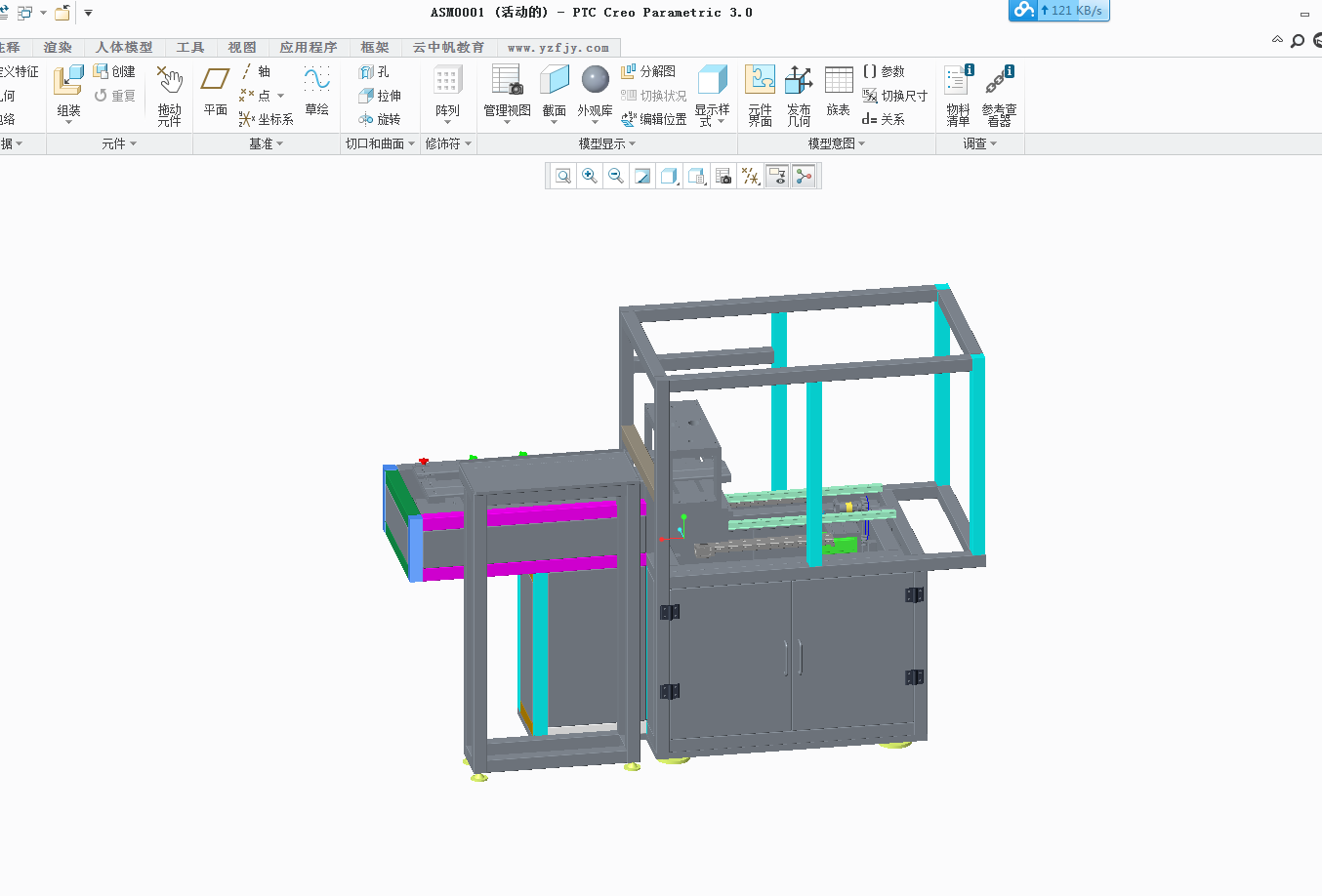Click the Create (创建) component icon
1322x896 pixels.
coord(101,71)
